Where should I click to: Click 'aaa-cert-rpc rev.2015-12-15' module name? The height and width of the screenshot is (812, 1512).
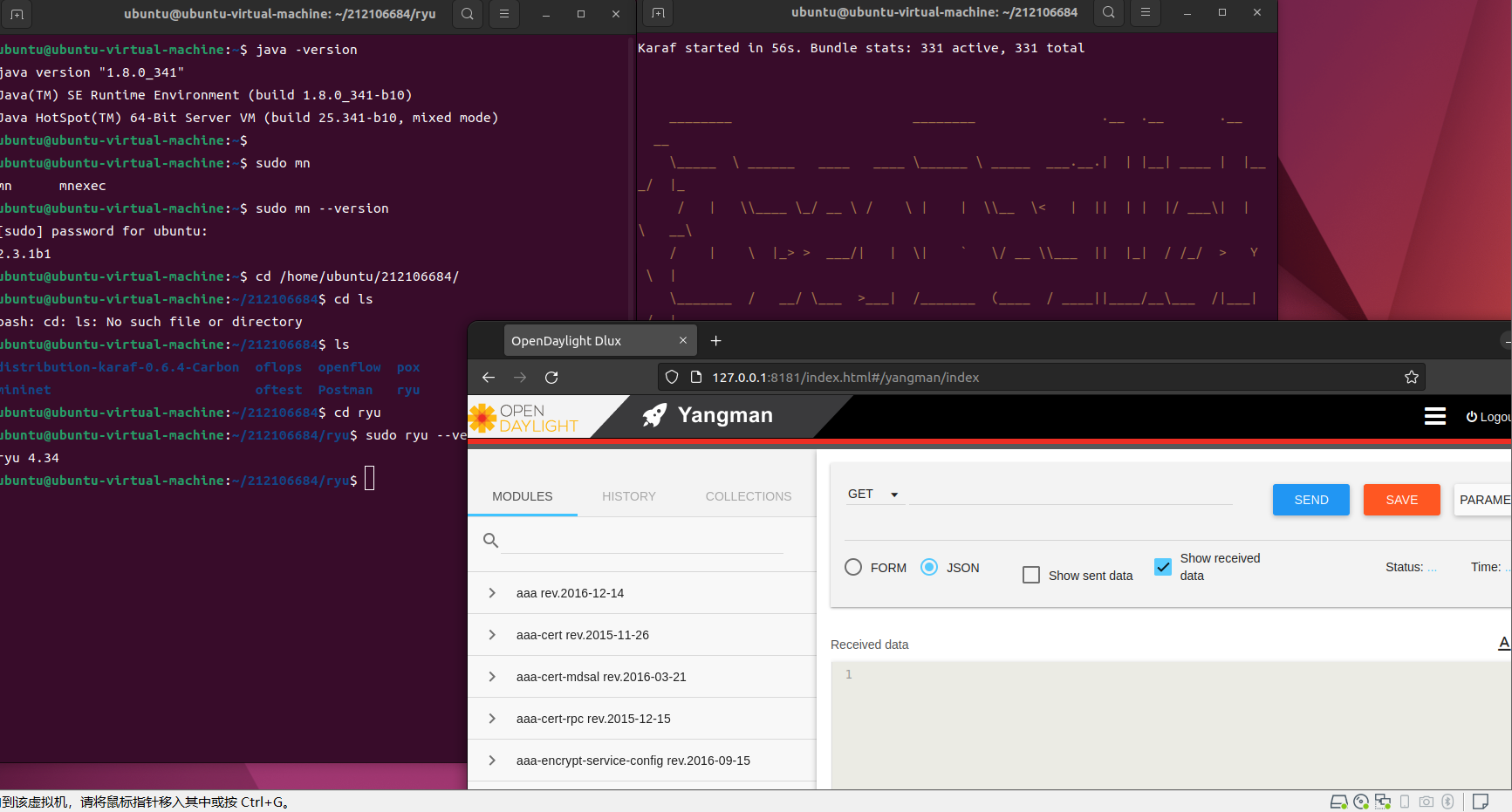(593, 719)
